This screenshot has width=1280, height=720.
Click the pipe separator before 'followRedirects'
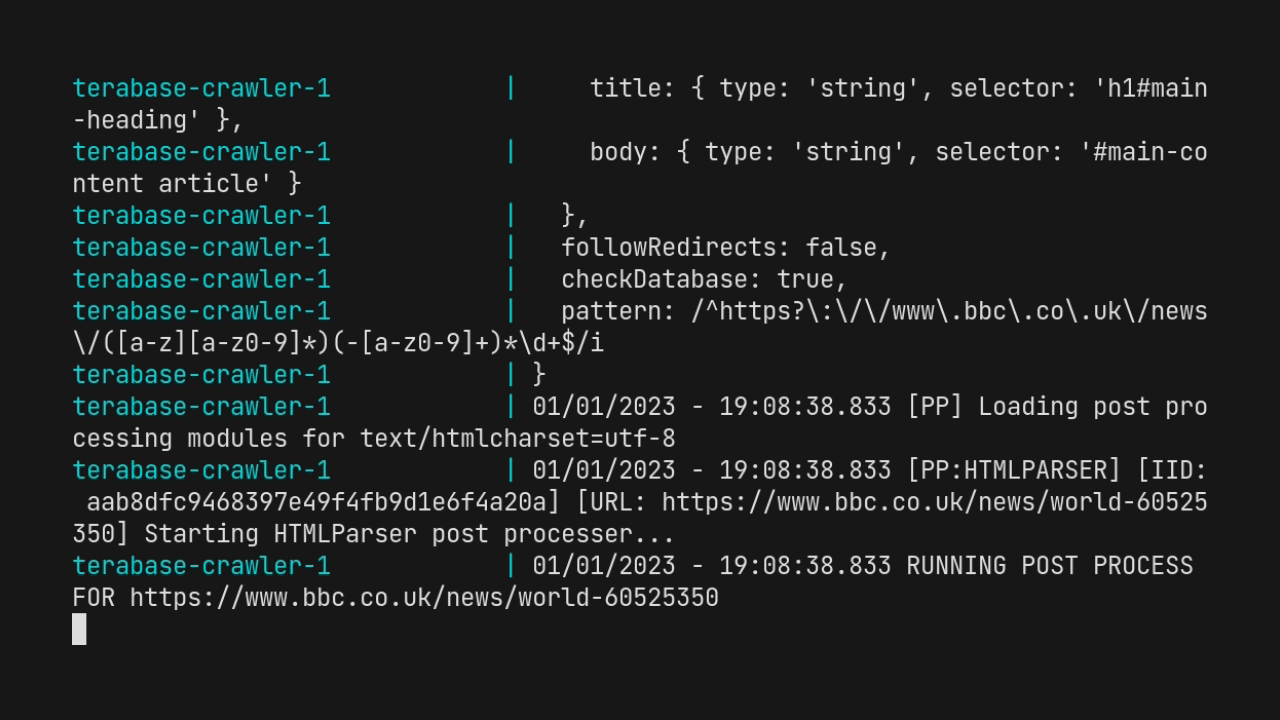(x=511, y=247)
